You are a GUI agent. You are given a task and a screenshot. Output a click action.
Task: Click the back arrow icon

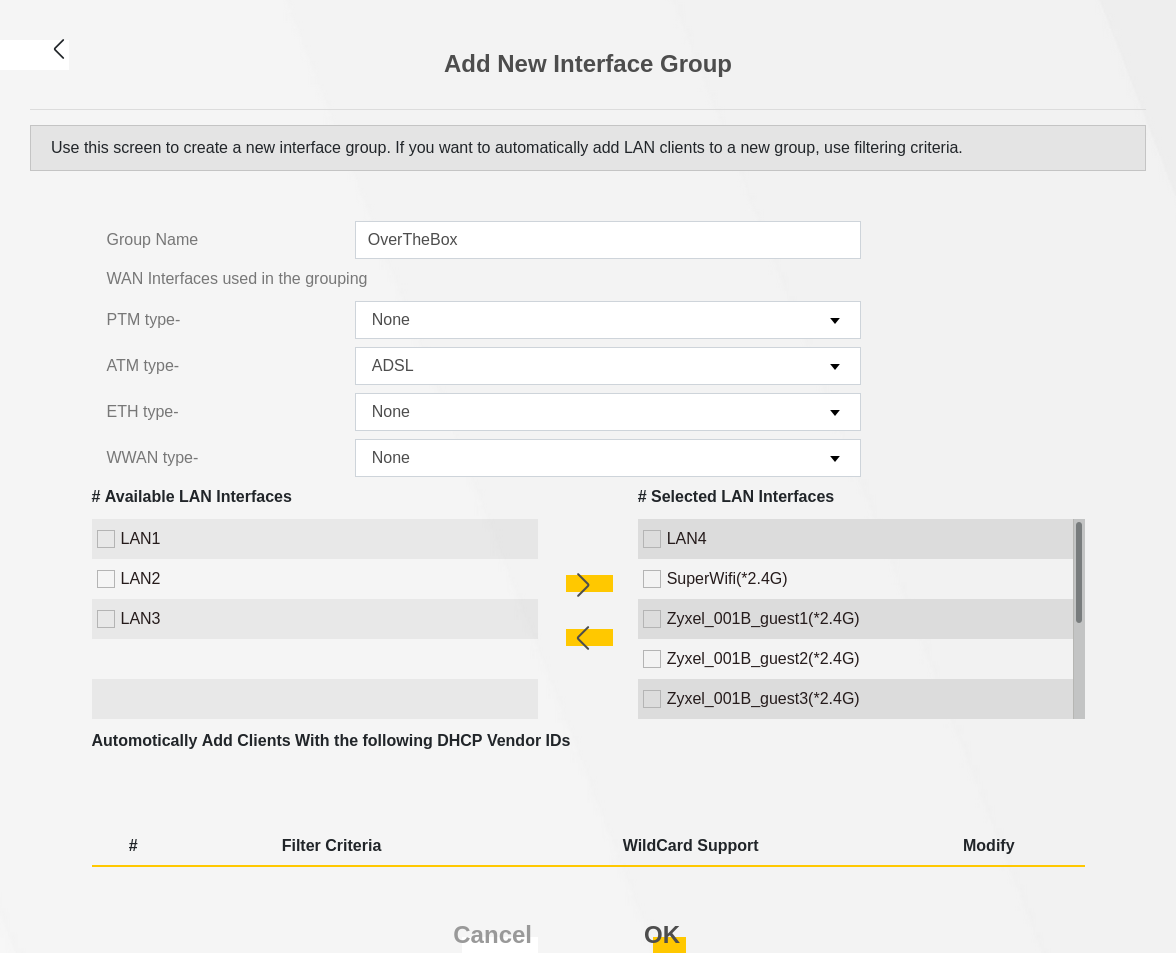coord(58,50)
